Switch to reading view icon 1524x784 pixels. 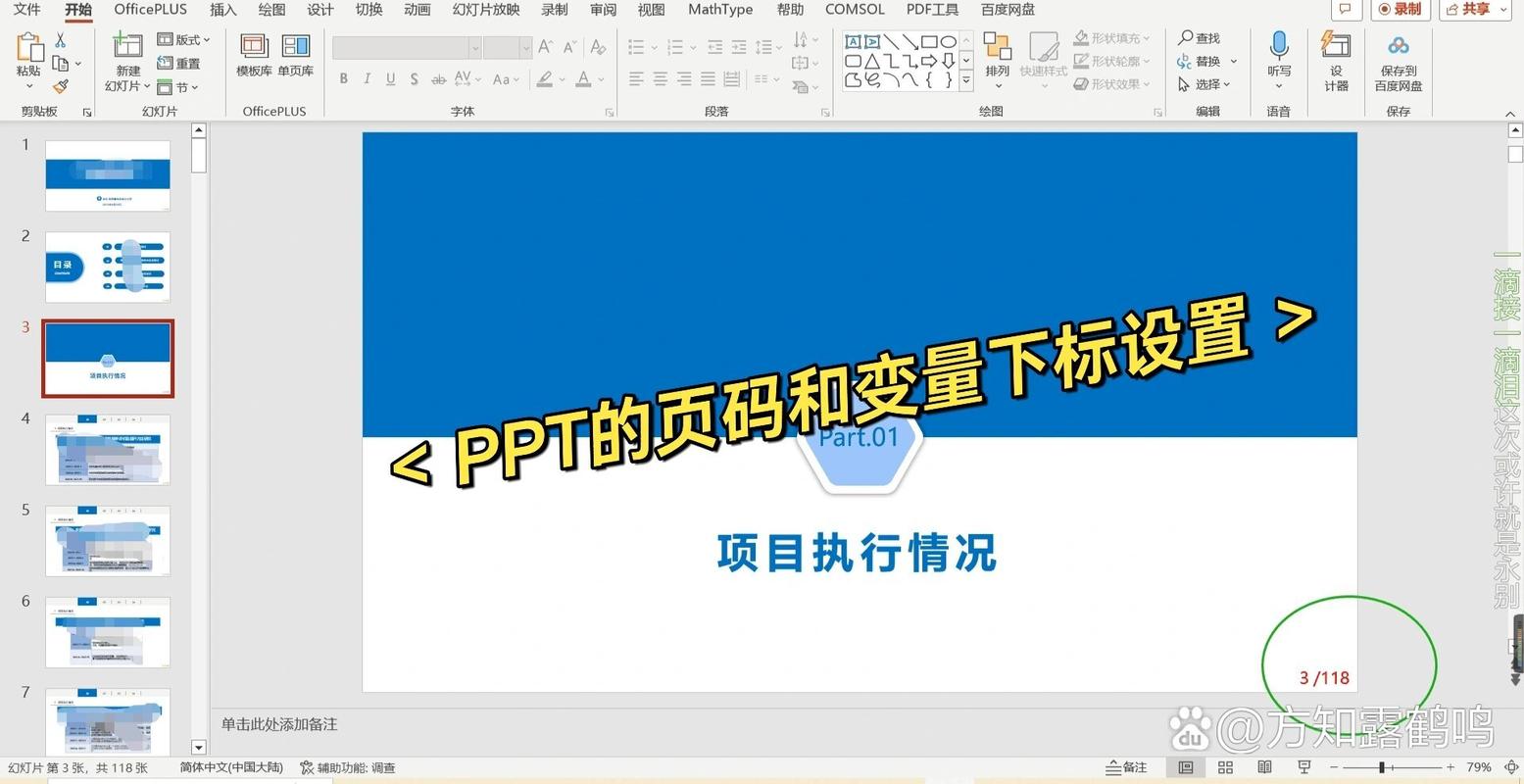click(x=1264, y=767)
